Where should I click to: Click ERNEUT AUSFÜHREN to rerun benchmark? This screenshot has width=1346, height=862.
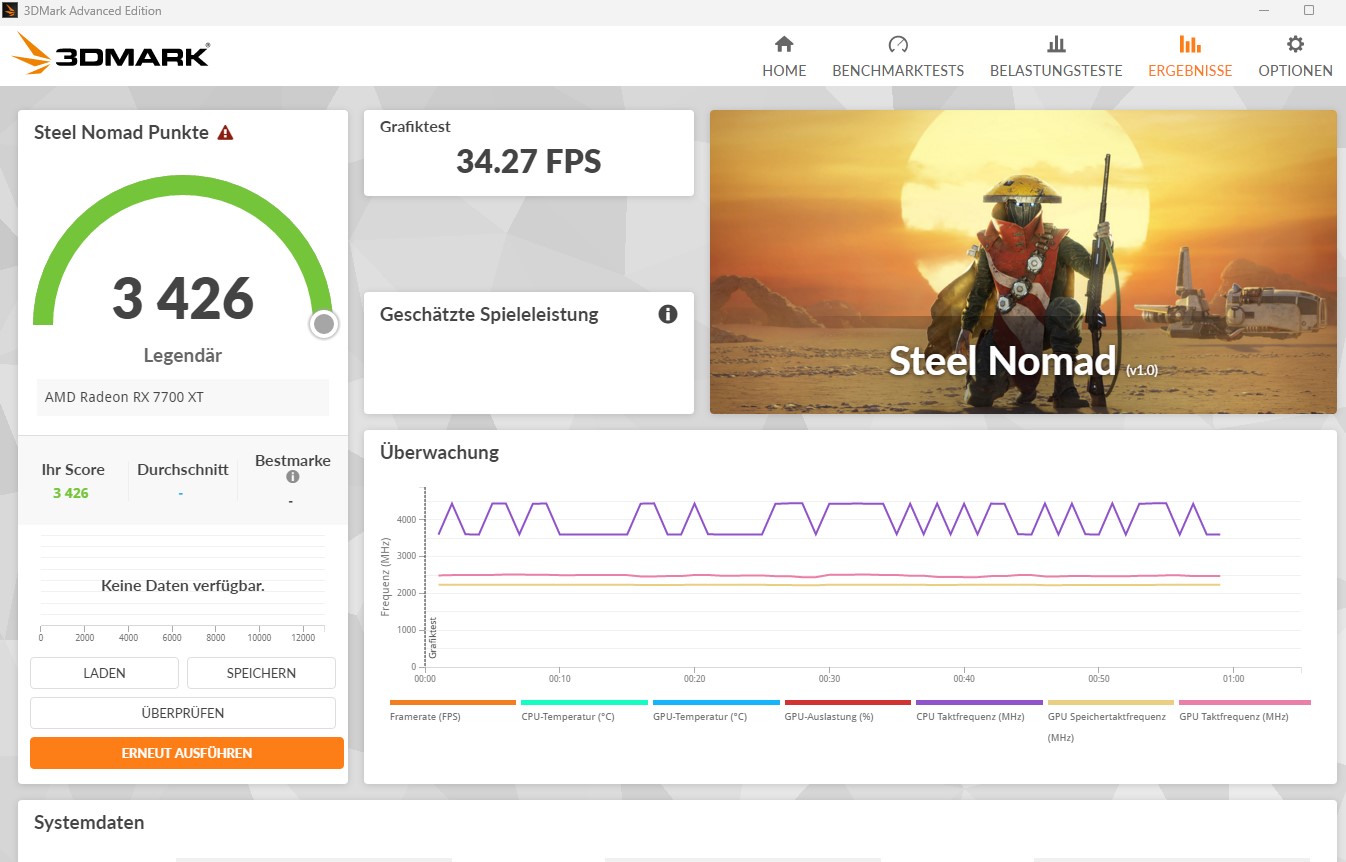[187, 753]
